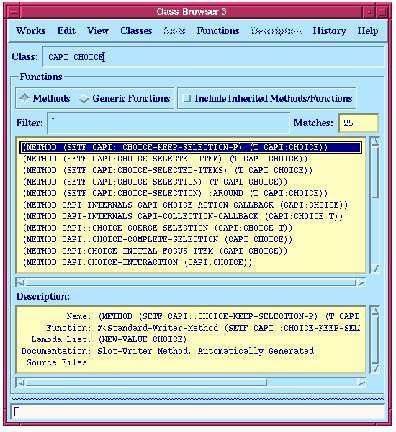Select the SETF CHOICE-SELECTION :AROUND method row
This screenshot has width=396, height=432.
[x=191, y=193]
